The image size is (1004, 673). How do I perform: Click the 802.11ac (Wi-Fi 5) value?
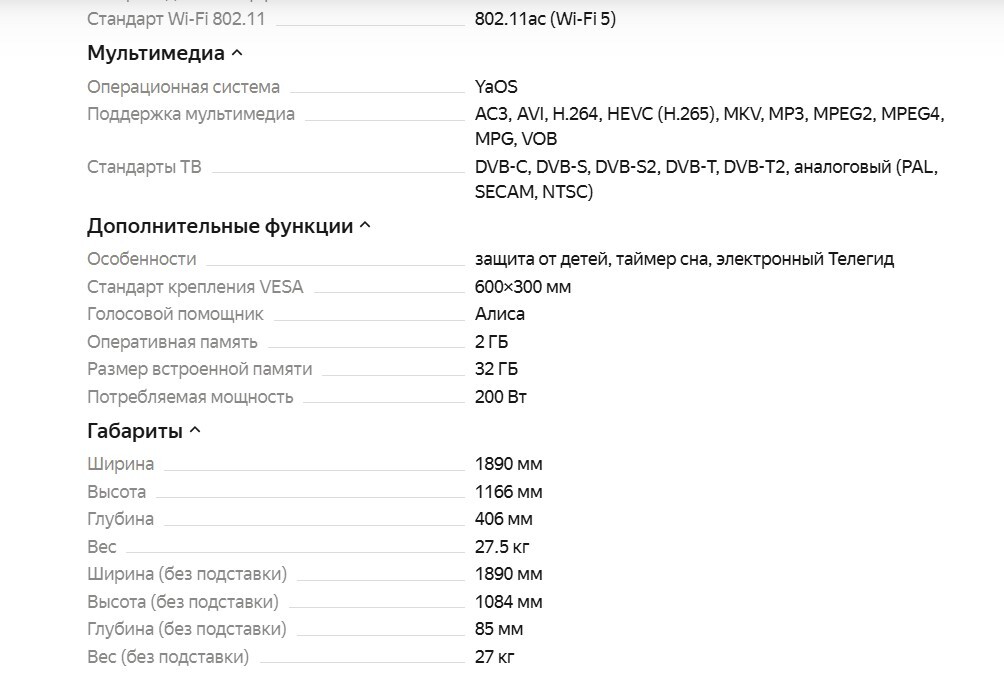click(545, 19)
